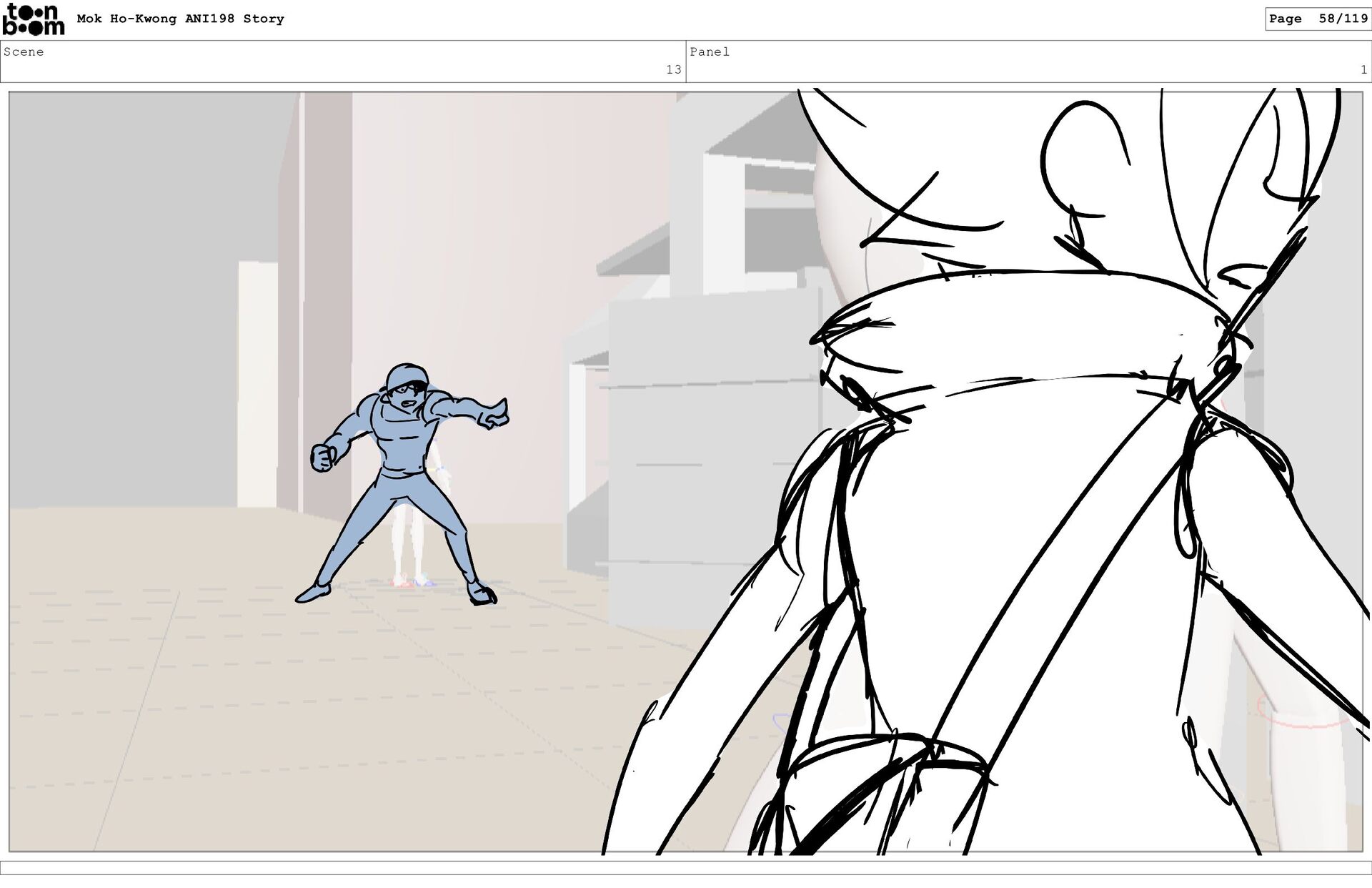Click the Panel label header
Viewport: 1372px width, 888px height.
point(710,52)
